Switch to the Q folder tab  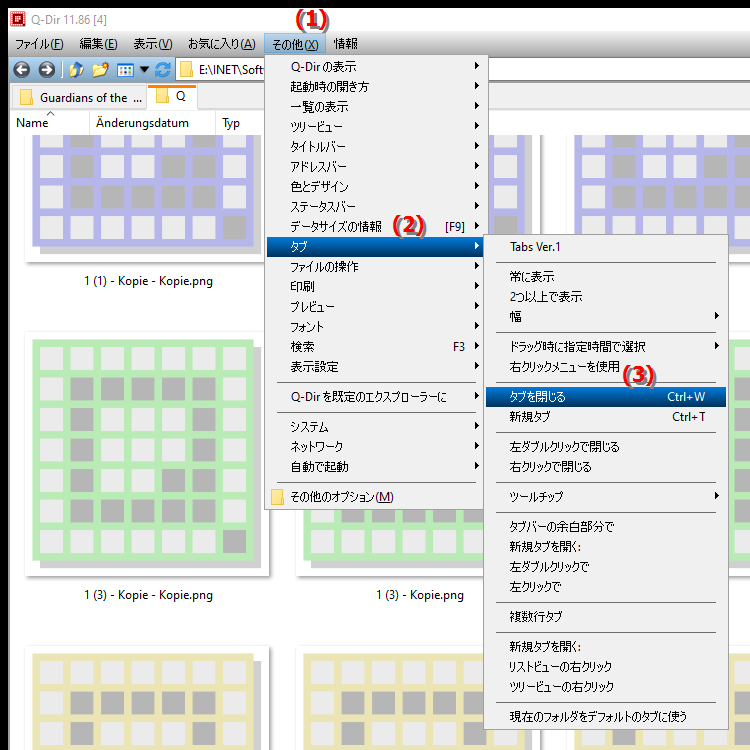pyautogui.click(x=172, y=96)
